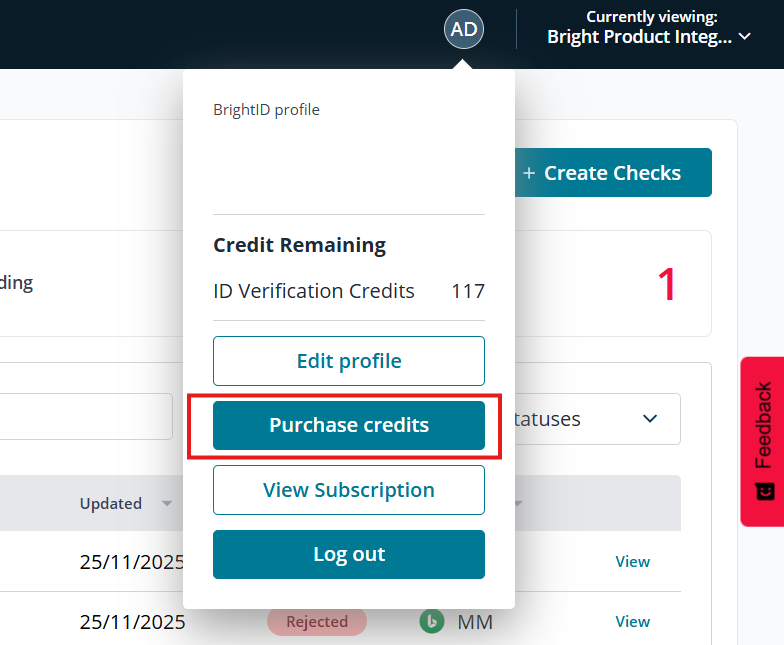Click the Credit Remaining heading
Viewport: 784px width, 645px height.
[x=300, y=245]
